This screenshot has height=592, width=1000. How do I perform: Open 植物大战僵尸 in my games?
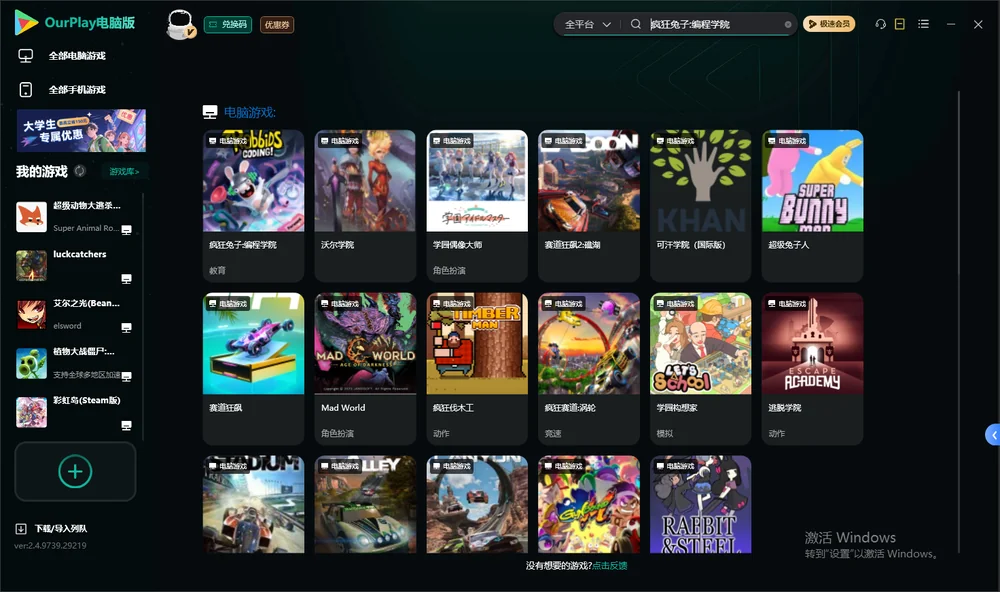(x=77, y=363)
